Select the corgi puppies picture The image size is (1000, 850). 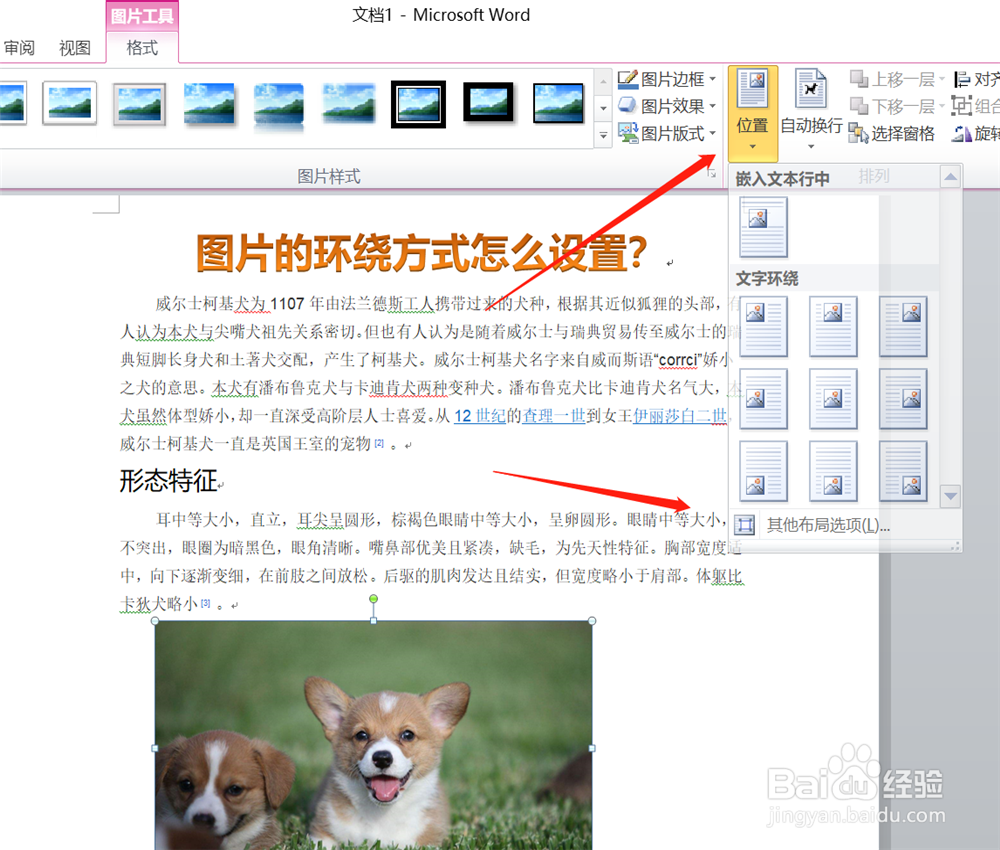(x=373, y=735)
